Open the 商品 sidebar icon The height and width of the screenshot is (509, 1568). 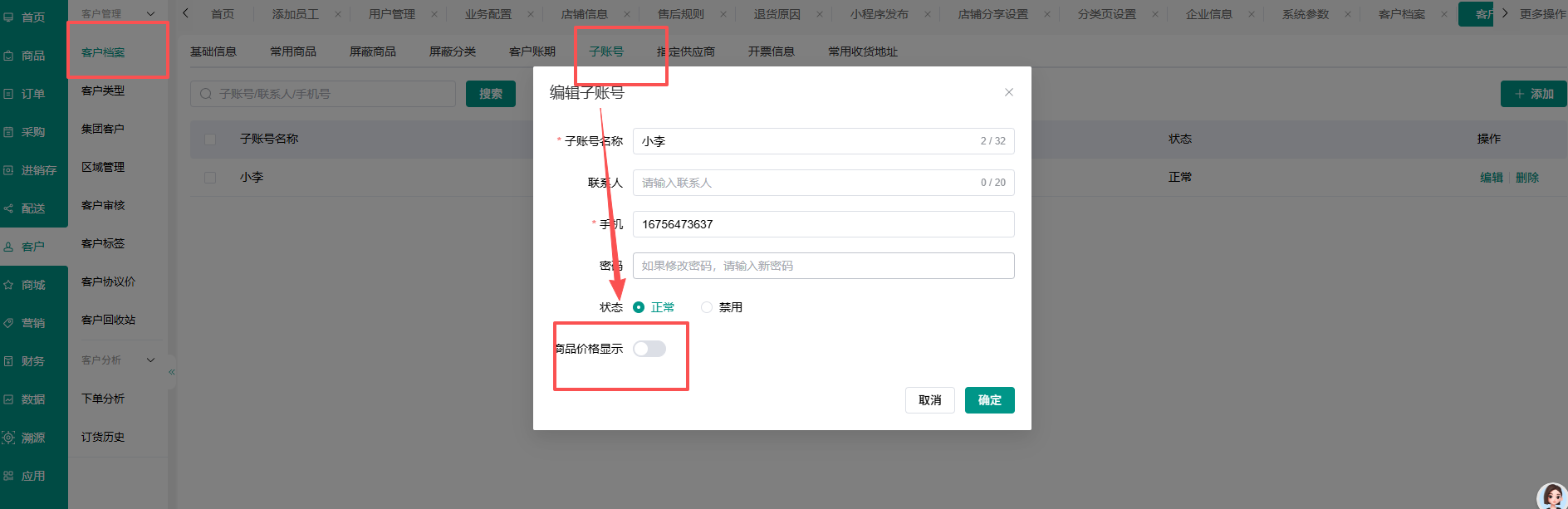(8, 56)
